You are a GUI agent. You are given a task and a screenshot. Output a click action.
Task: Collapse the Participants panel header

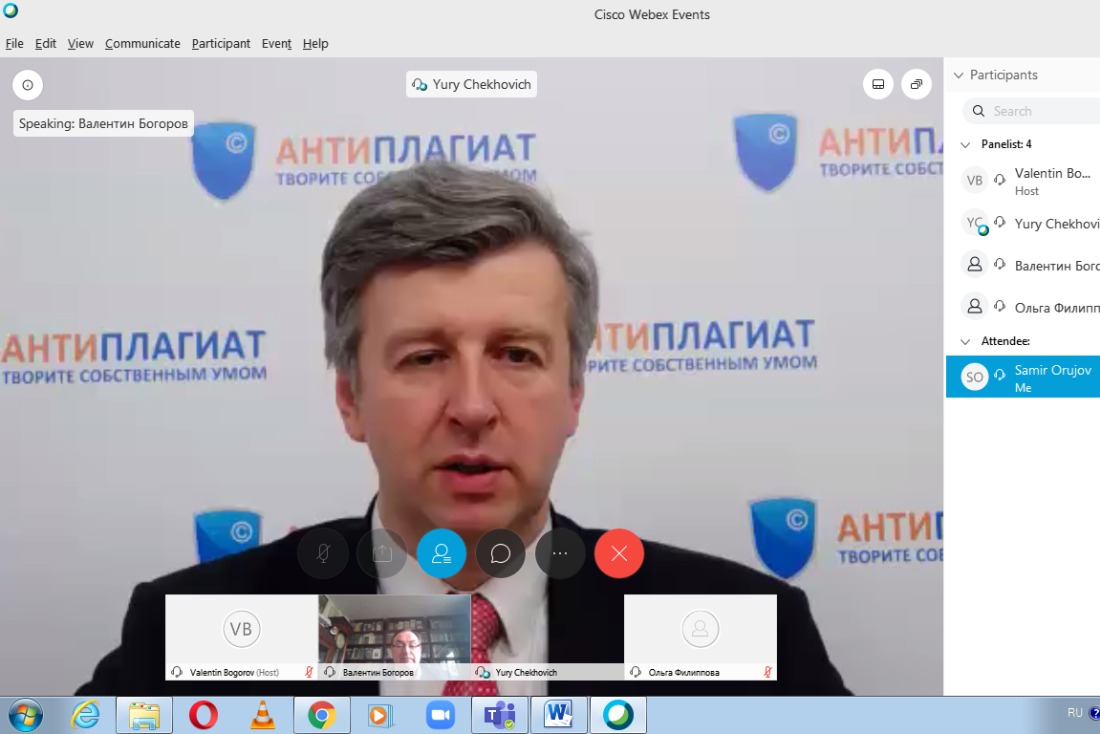(x=959, y=75)
